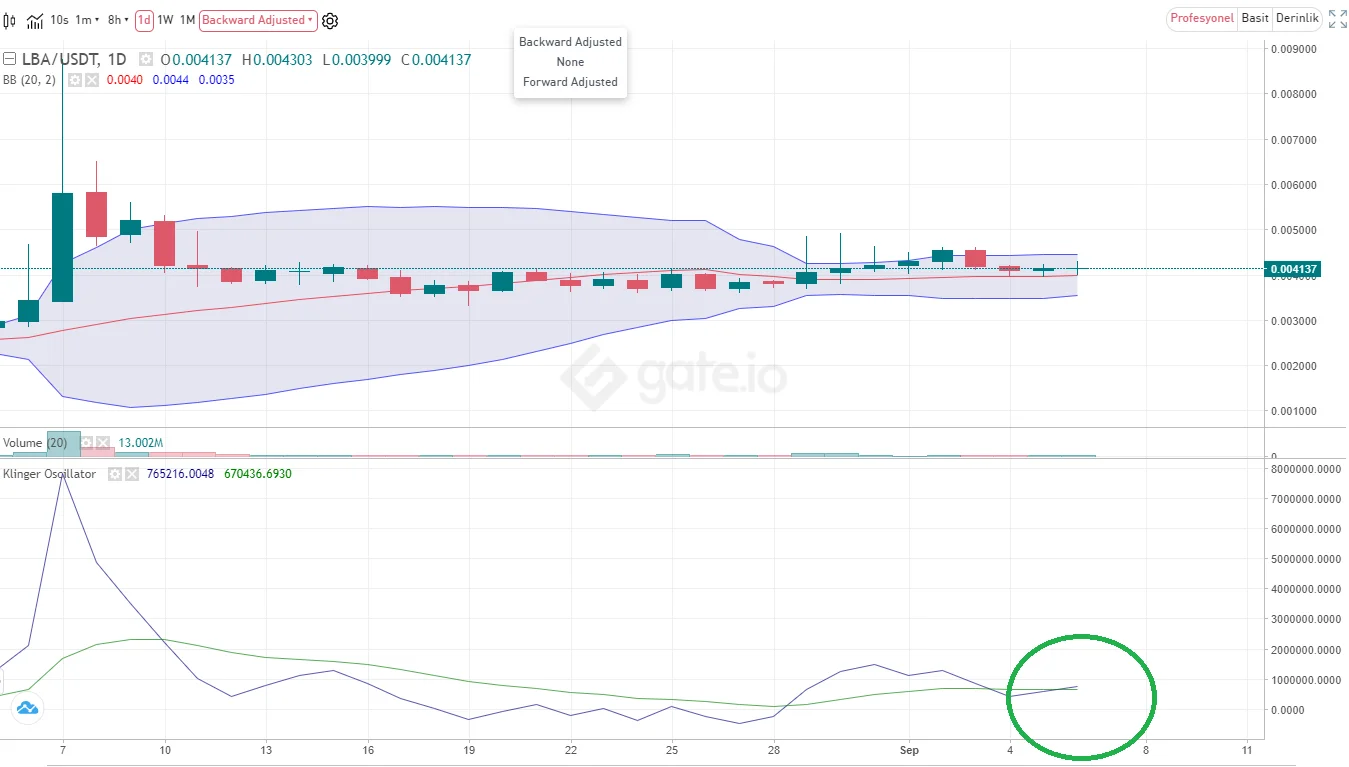Click the BB upper band value 0.0044
This screenshot has width=1349, height=767.
click(x=170, y=80)
